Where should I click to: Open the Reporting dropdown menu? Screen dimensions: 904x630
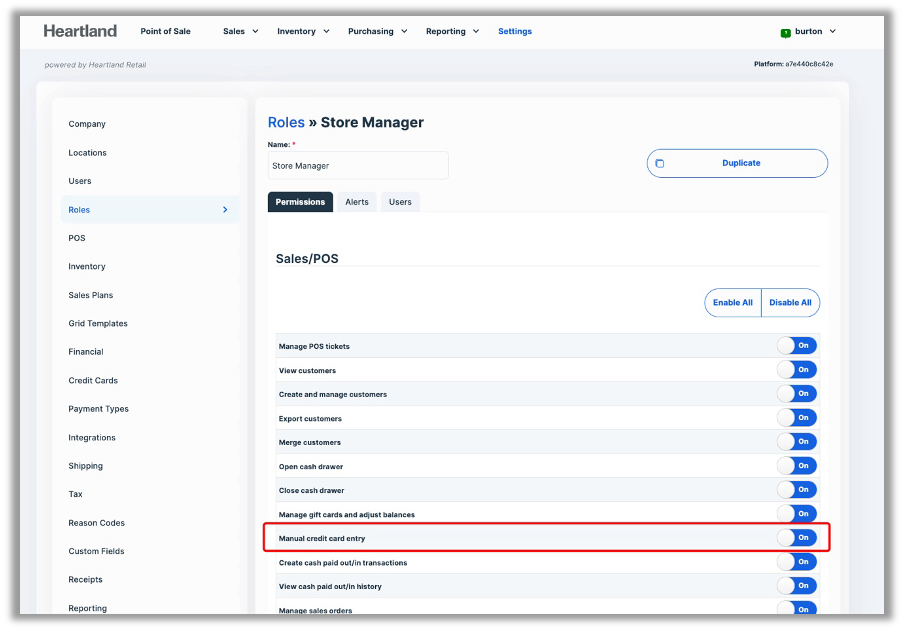point(452,31)
